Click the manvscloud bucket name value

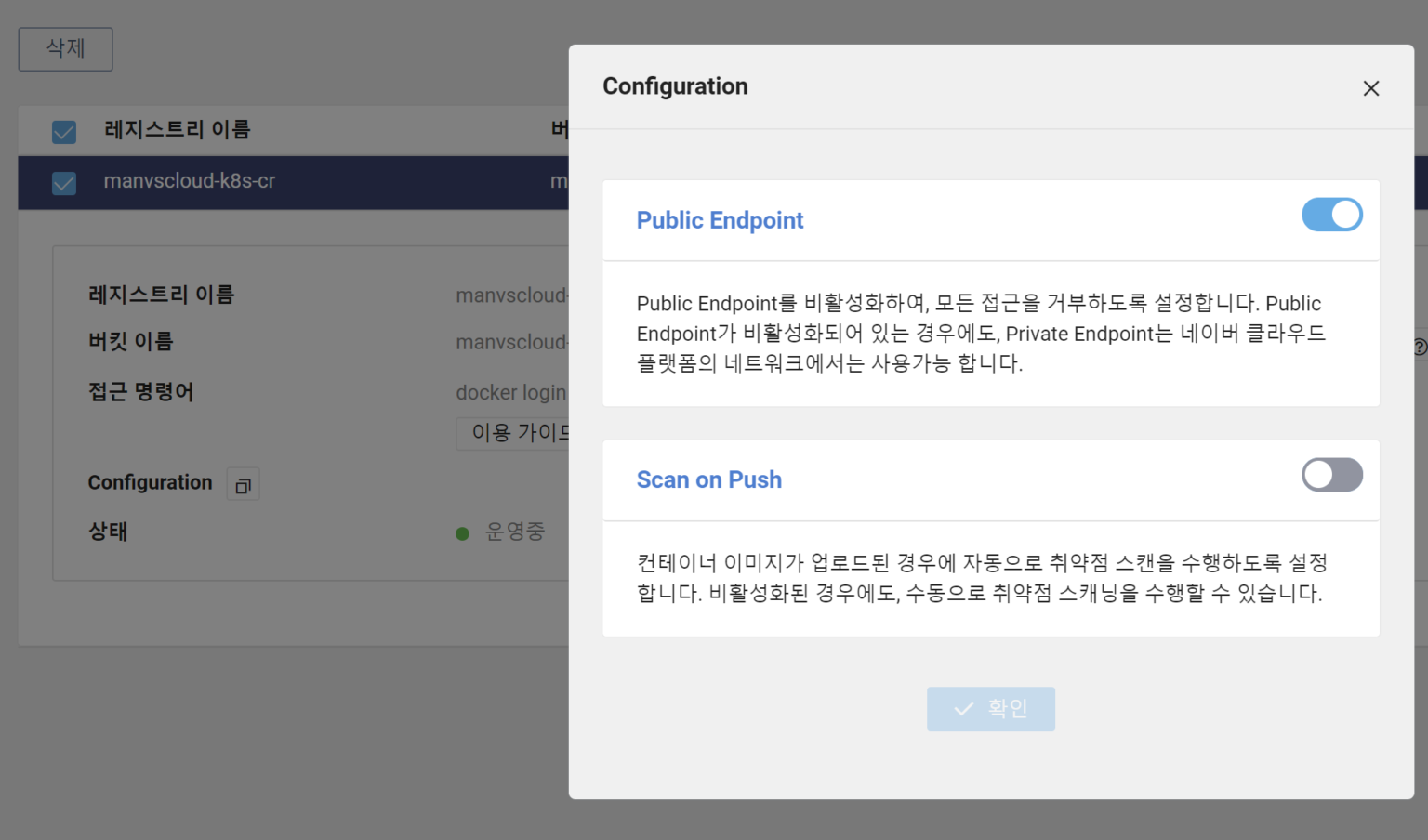[x=512, y=341]
